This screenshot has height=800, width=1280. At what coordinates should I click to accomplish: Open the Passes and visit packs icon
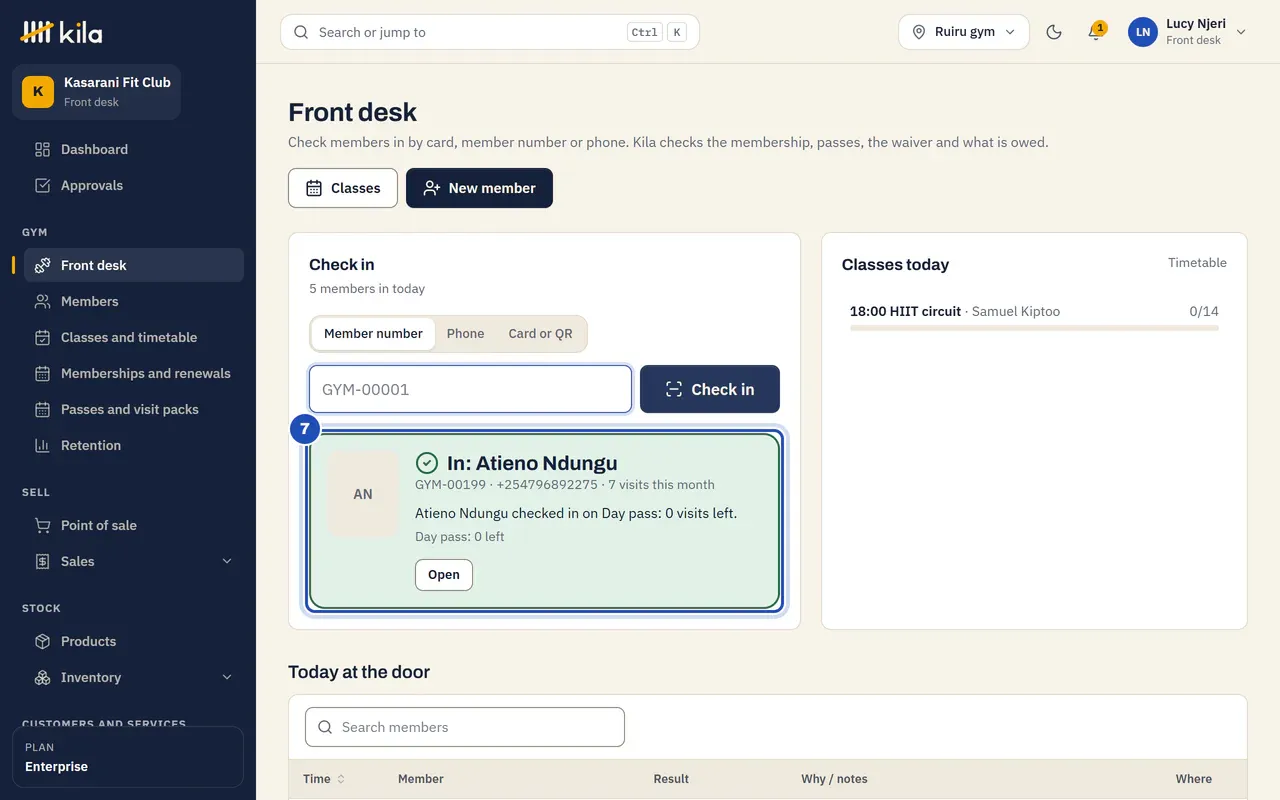tap(42, 409)
